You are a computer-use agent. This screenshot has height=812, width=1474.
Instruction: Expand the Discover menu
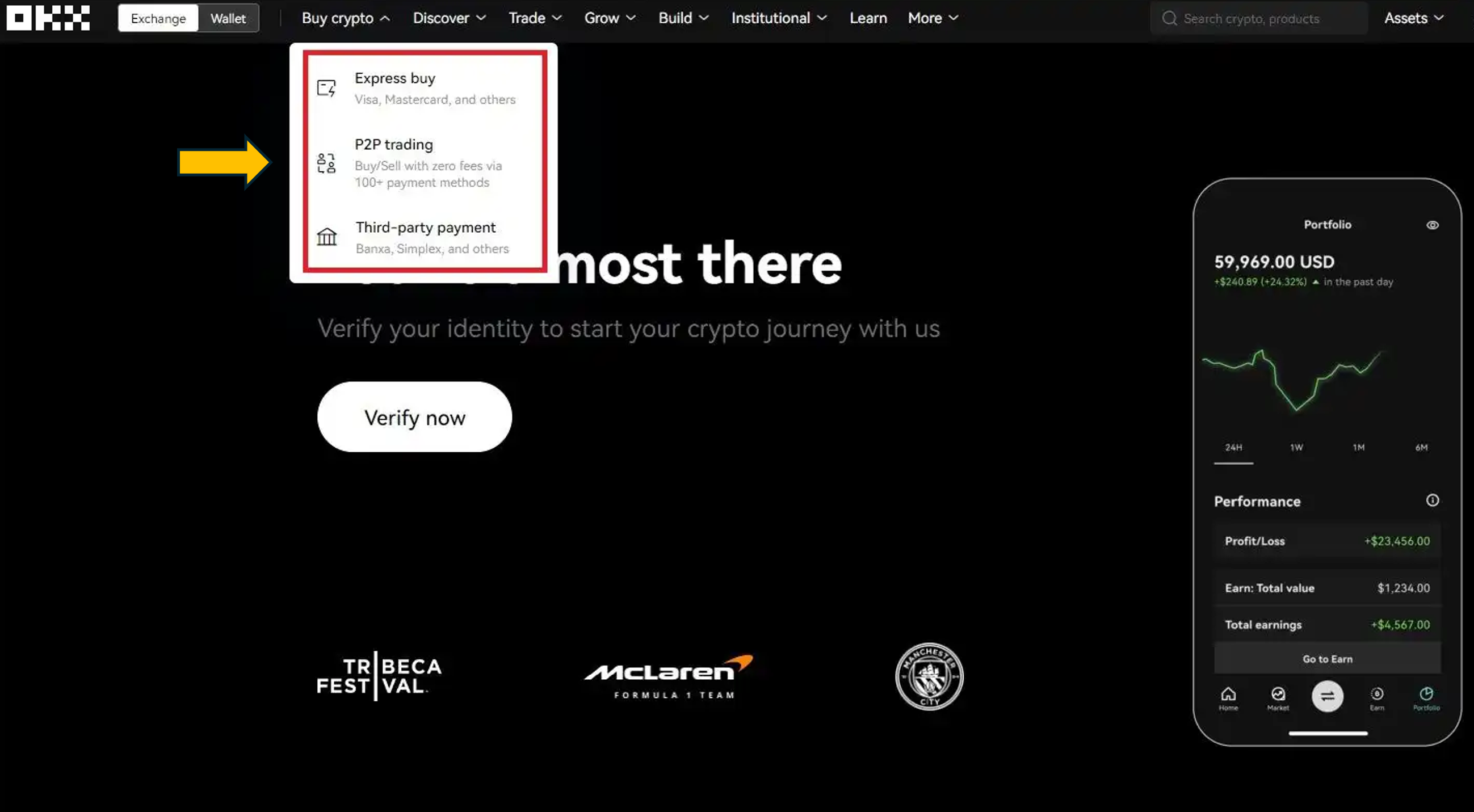coord(449,18)
